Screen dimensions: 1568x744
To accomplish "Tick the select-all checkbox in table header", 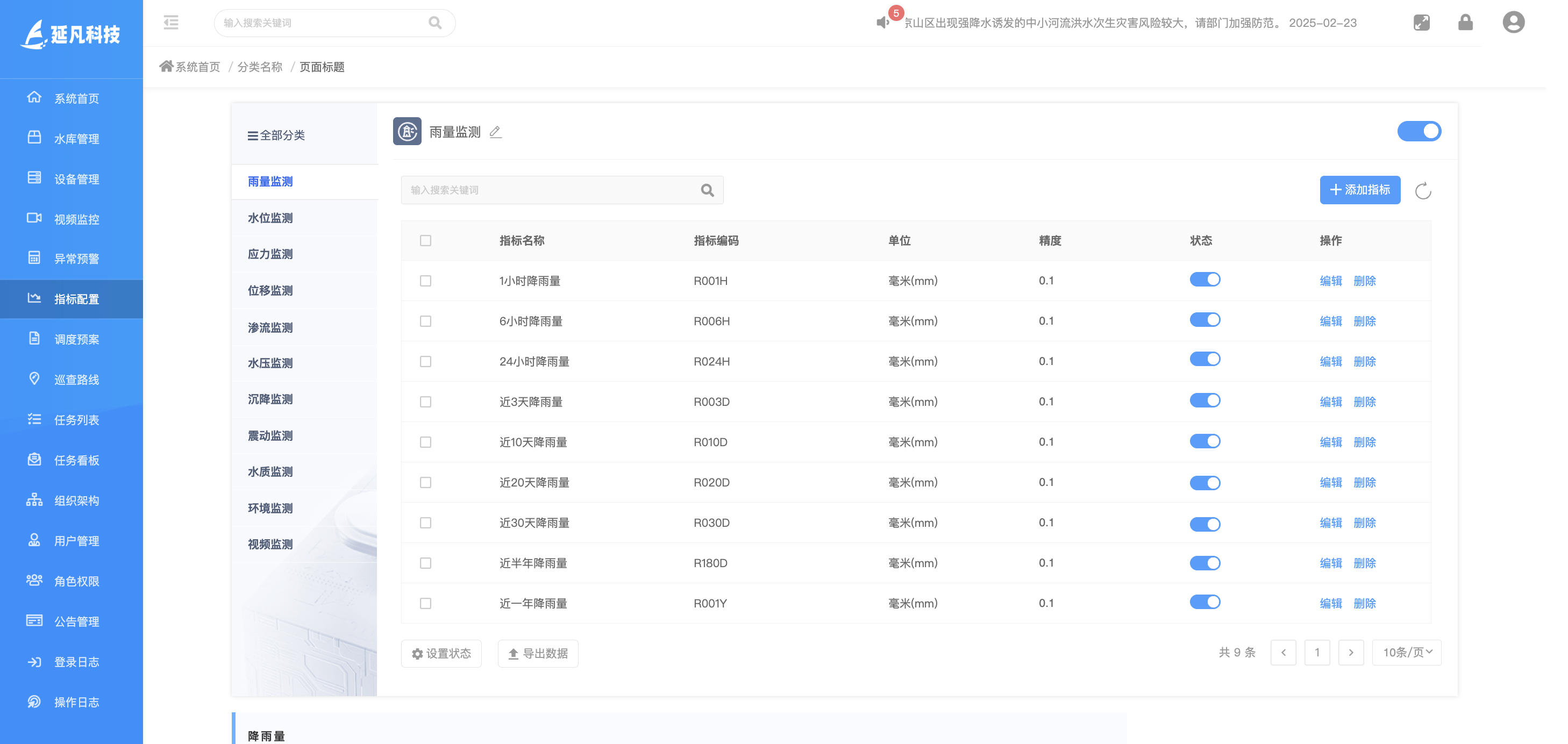I will pos(425,241).
